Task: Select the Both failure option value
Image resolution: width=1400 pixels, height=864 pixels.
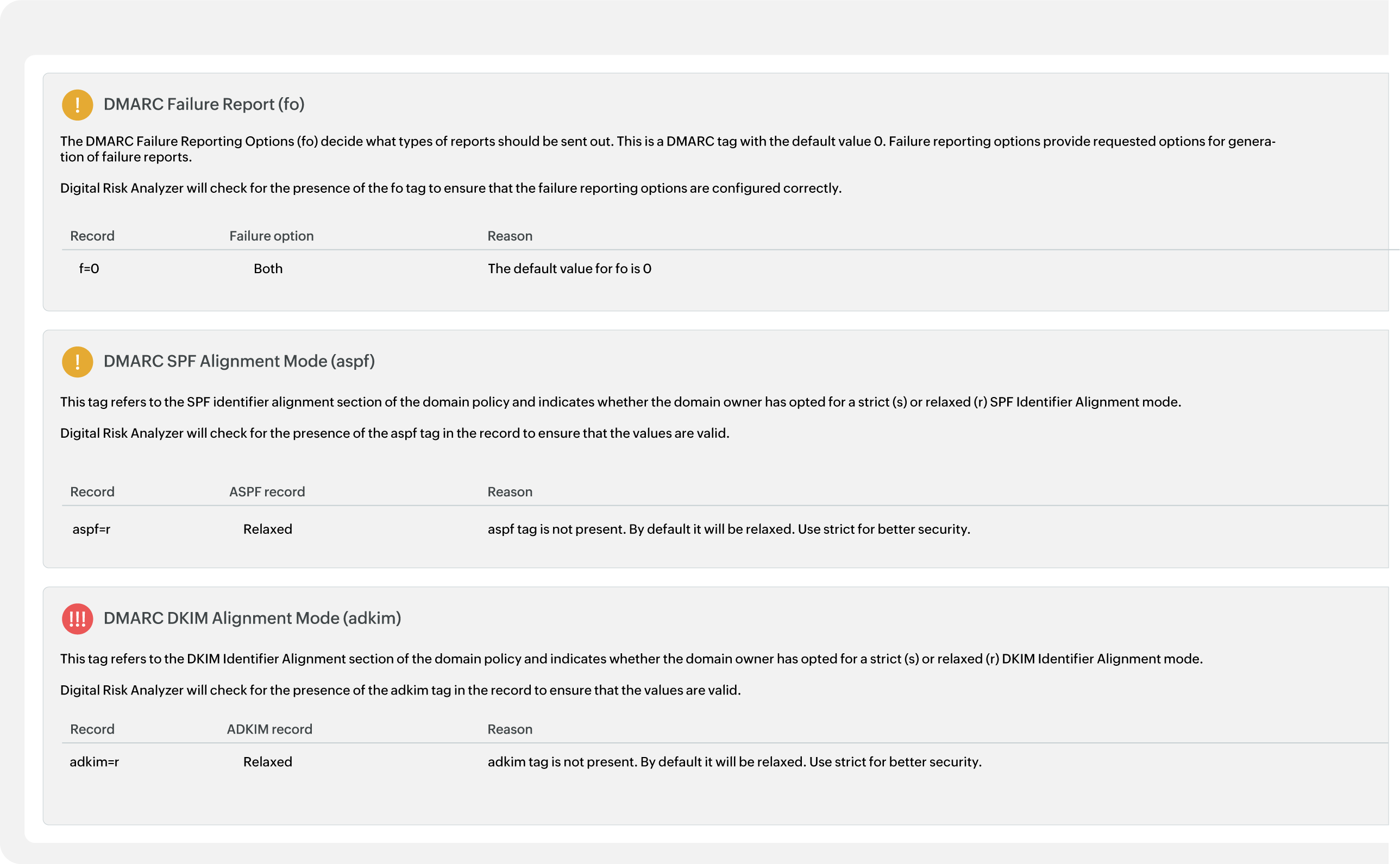Action: [268, 269]
